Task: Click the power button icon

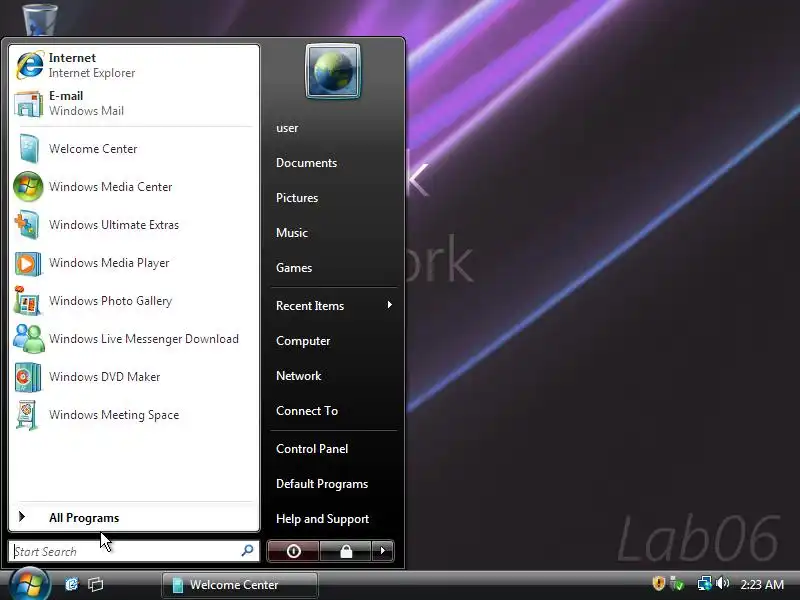Action: click(293, 551)
